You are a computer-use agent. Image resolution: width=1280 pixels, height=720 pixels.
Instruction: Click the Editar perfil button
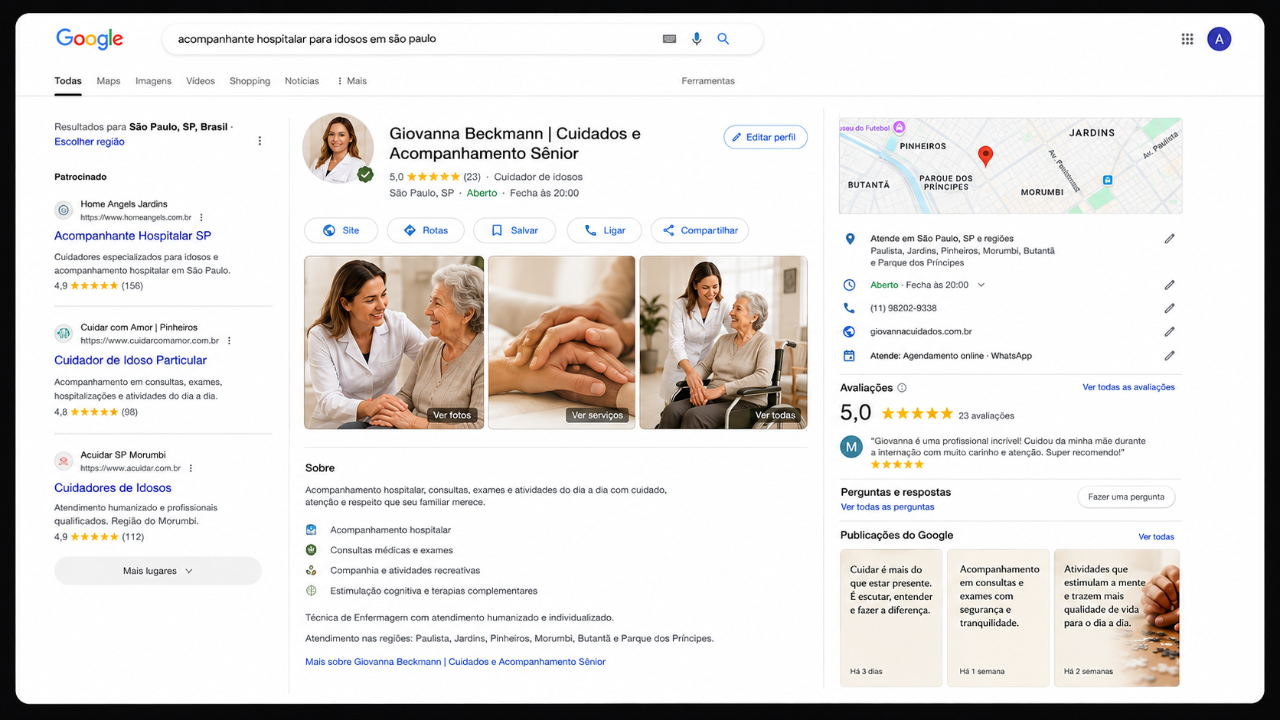point(765,137)
